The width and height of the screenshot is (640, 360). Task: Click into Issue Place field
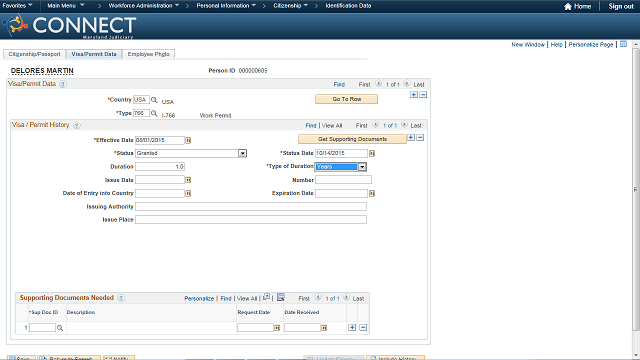(x=251, y=220)
